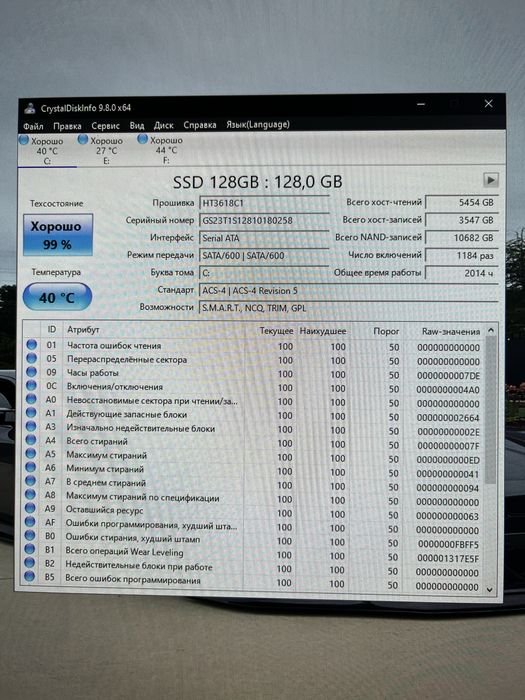Click status icon for attribute 01 Частота ошибок чтения
The width and height of the screenshot is (525, 700).
(31, 345)
